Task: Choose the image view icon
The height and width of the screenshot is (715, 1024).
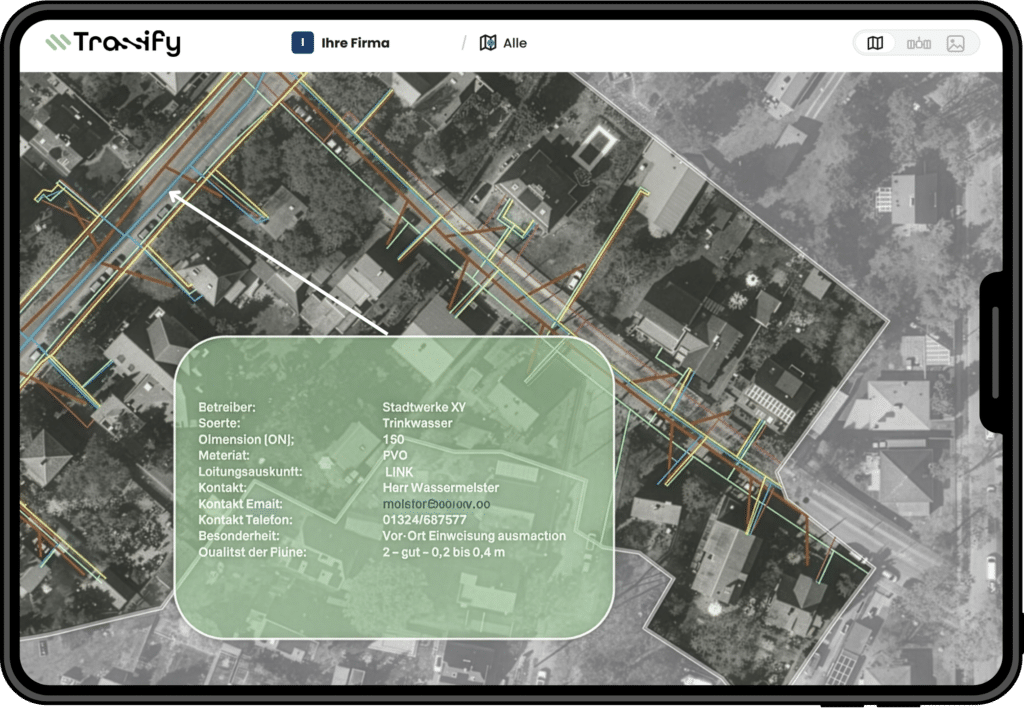Action: 955,44
